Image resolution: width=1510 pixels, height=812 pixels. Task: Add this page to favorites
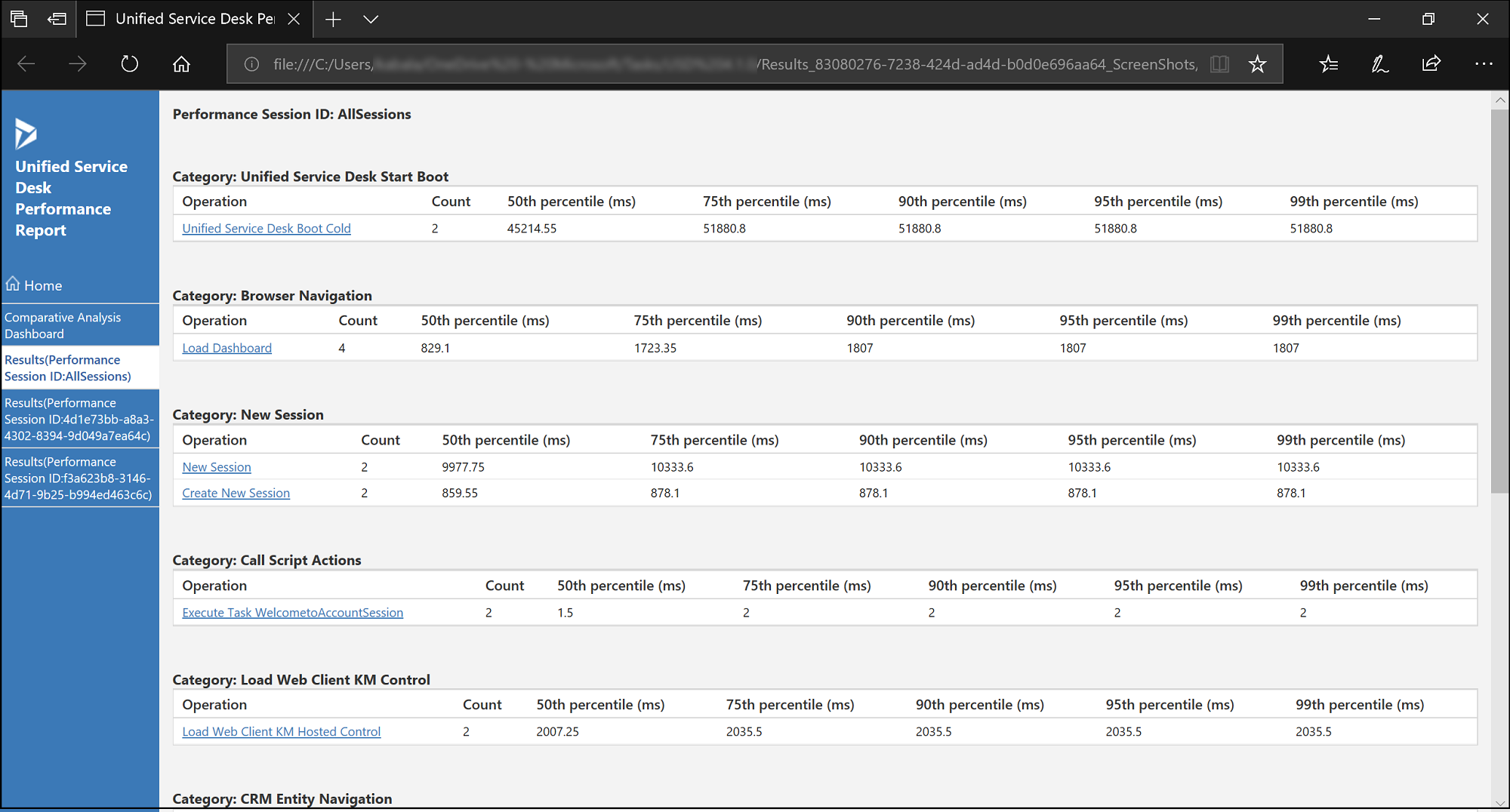(x=1257, y=64)
